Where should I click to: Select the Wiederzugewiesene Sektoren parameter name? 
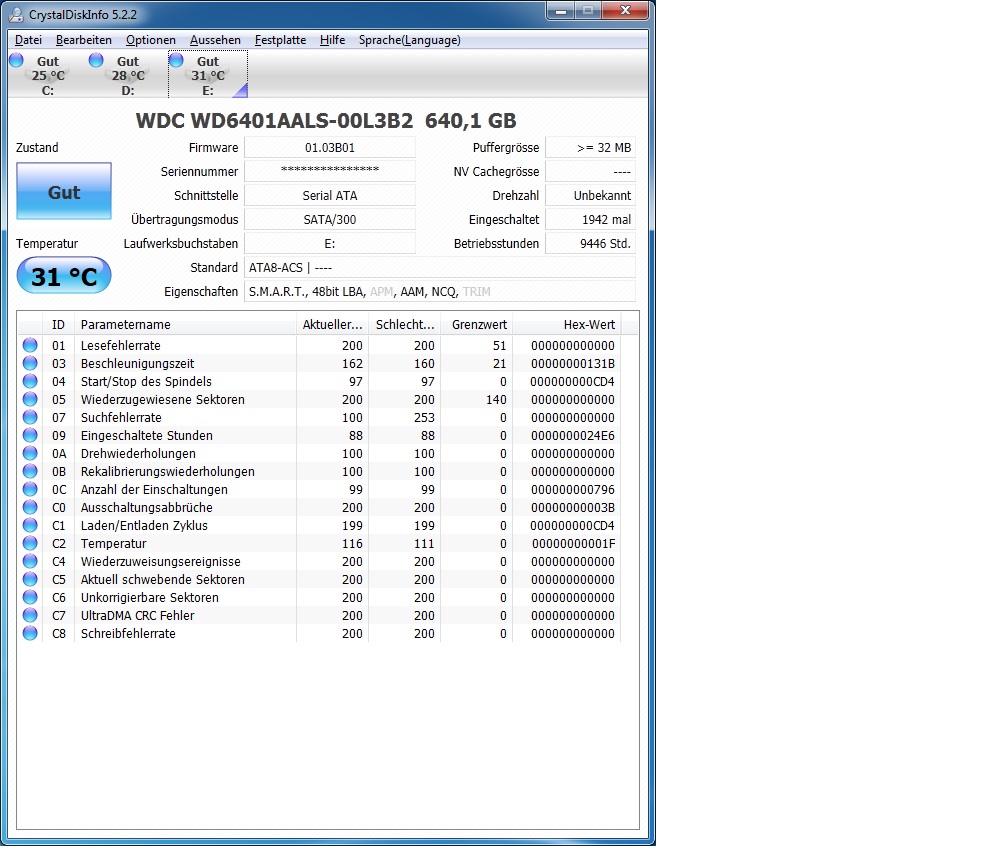click(x=163, y=400)
